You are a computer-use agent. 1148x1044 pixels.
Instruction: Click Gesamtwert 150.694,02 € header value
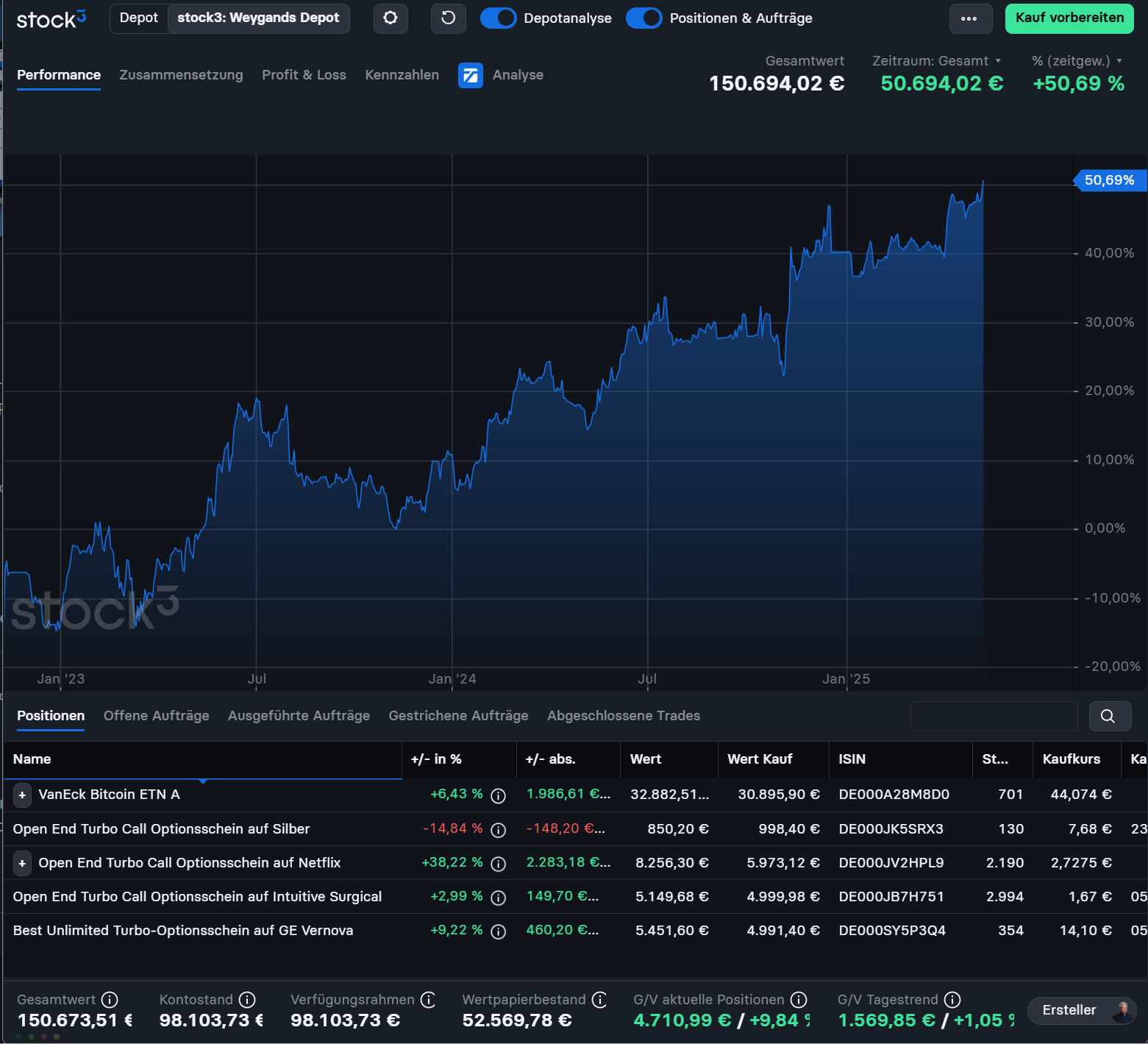[777, 84]
